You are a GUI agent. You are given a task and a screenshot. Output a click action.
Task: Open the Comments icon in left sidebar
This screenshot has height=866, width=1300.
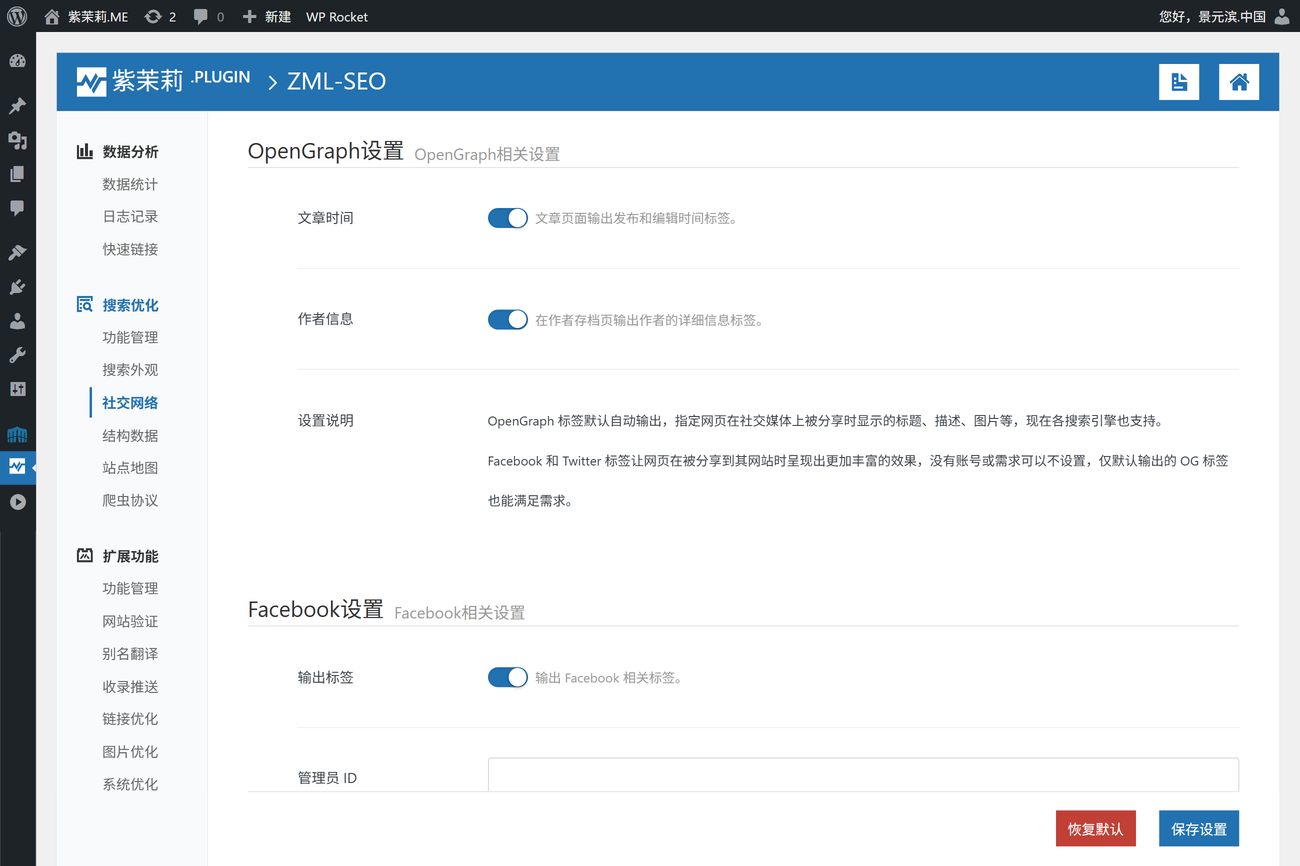(17, 208)
